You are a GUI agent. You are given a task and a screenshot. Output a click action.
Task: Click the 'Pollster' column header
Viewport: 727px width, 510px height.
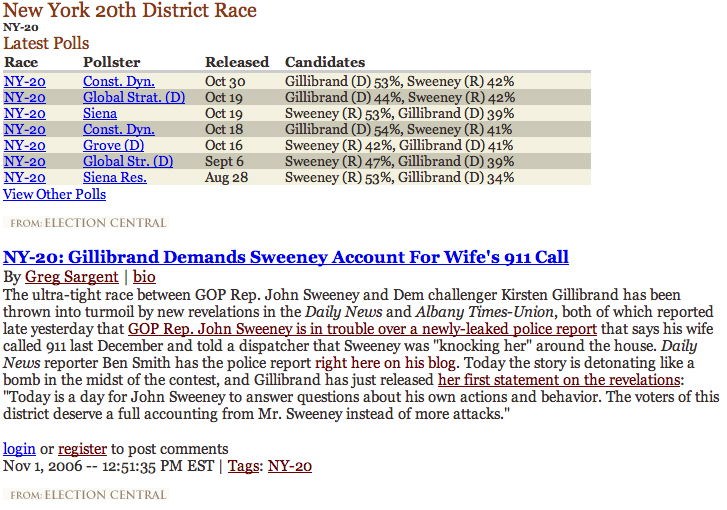tap(112, 62)
